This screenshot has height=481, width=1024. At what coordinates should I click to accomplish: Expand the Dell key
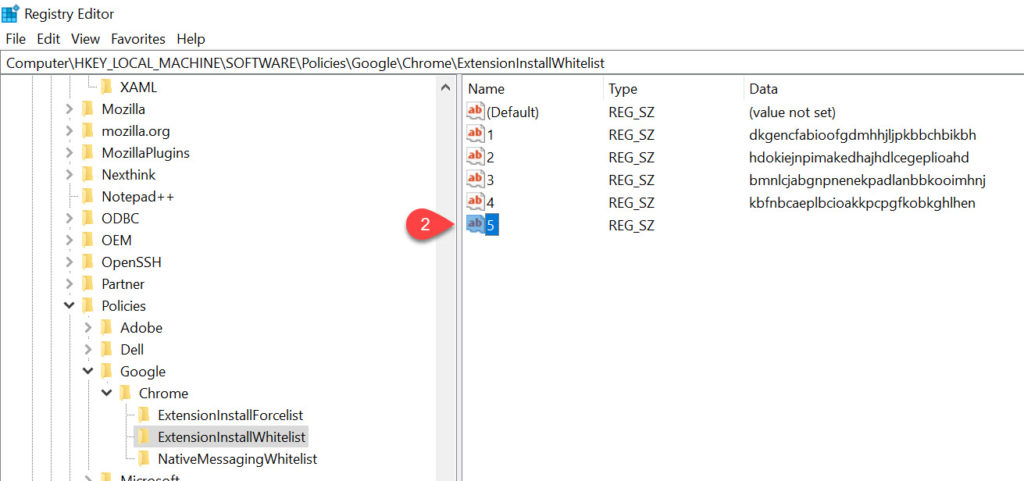tap(88, 350)
